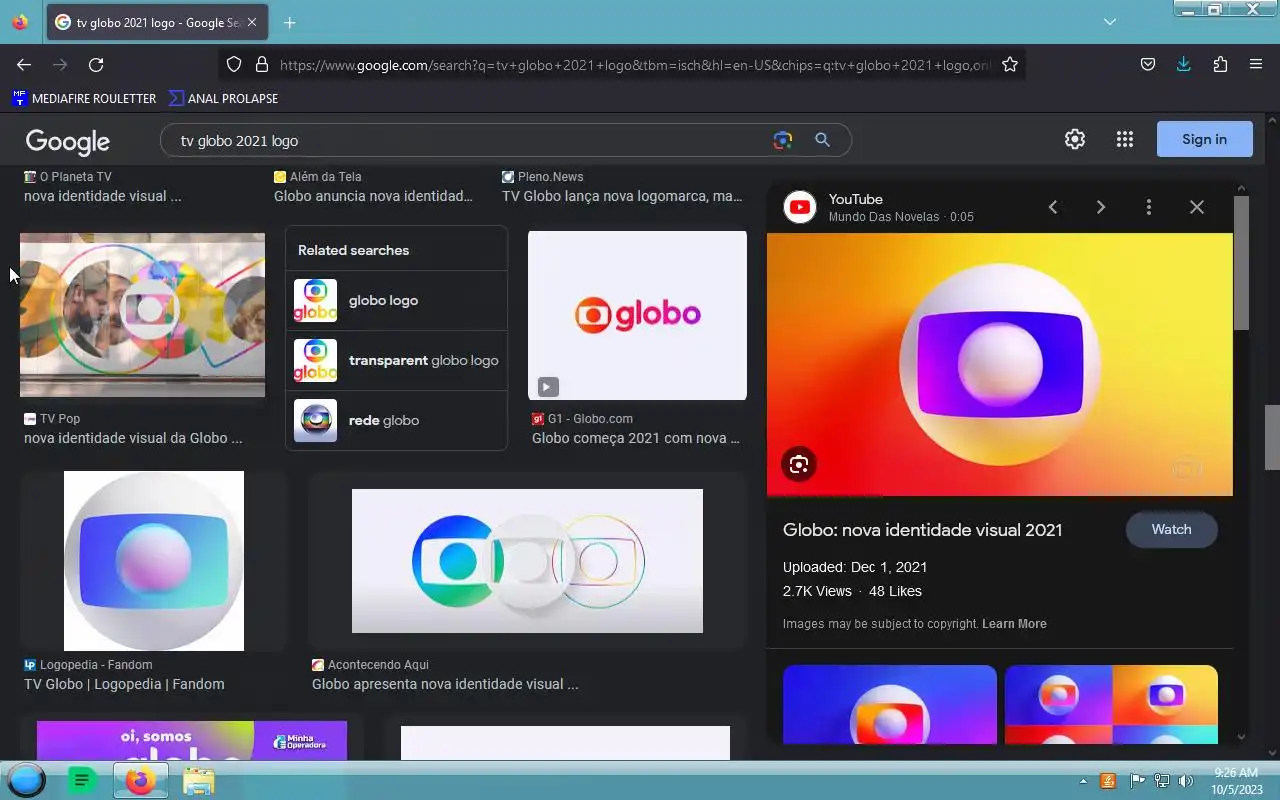This screenshot has height=800, width=1280.
Task: Click the shield tracking protection icon
Action: click(x=234, y=64)
